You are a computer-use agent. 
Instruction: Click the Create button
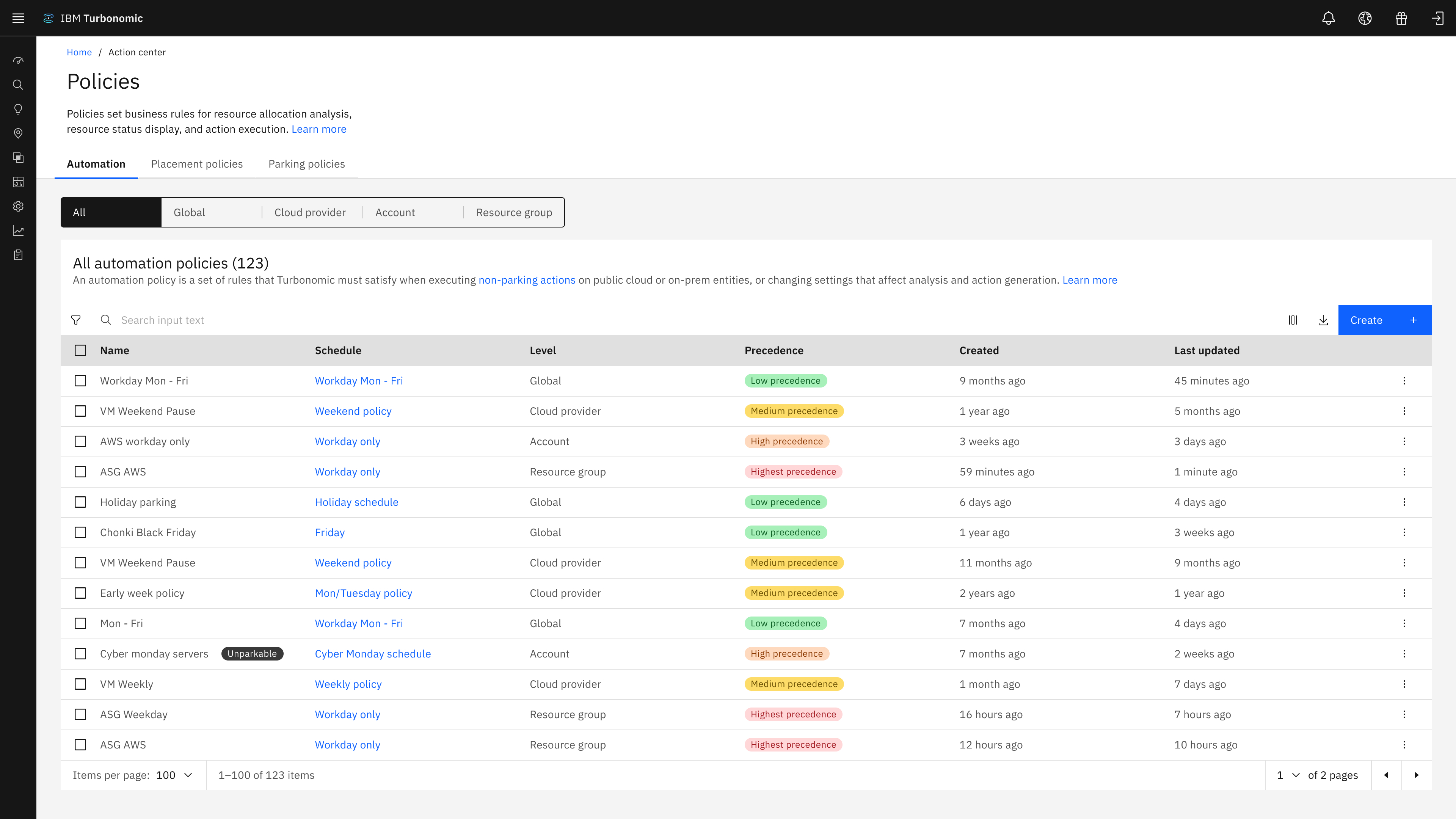tap(1385, 320)
